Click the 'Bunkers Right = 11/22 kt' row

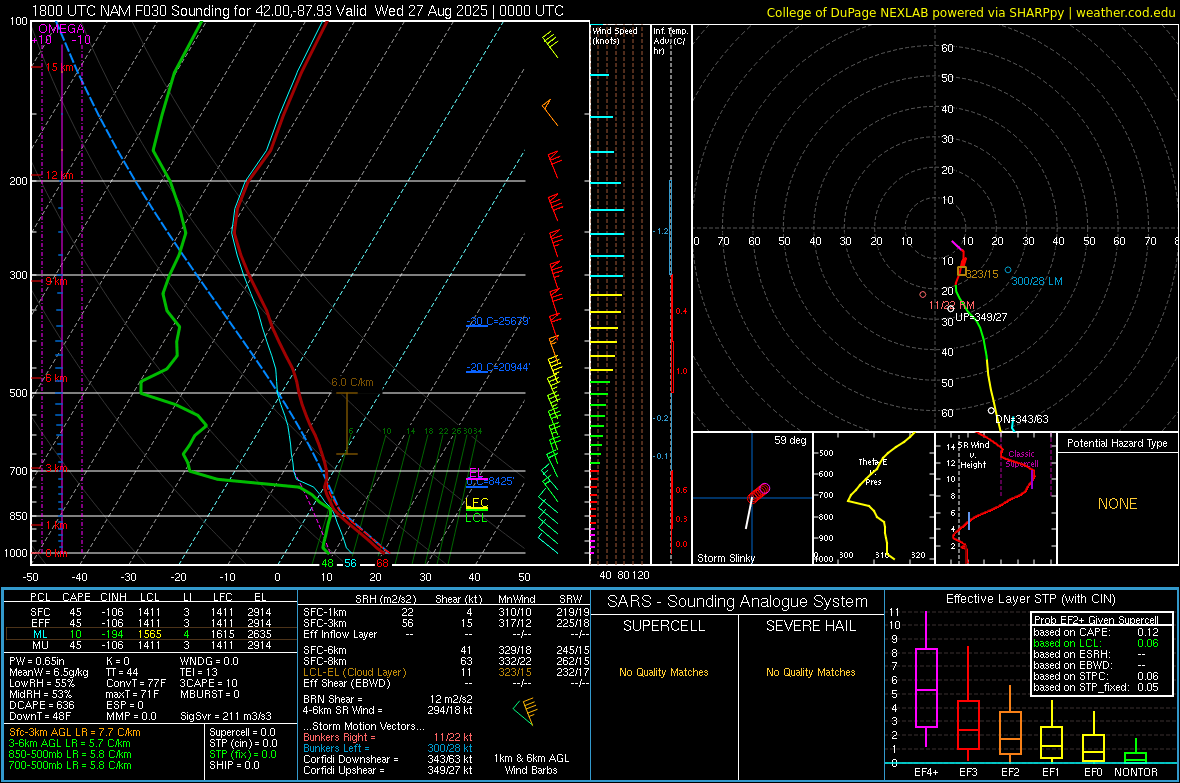point(388,738)
